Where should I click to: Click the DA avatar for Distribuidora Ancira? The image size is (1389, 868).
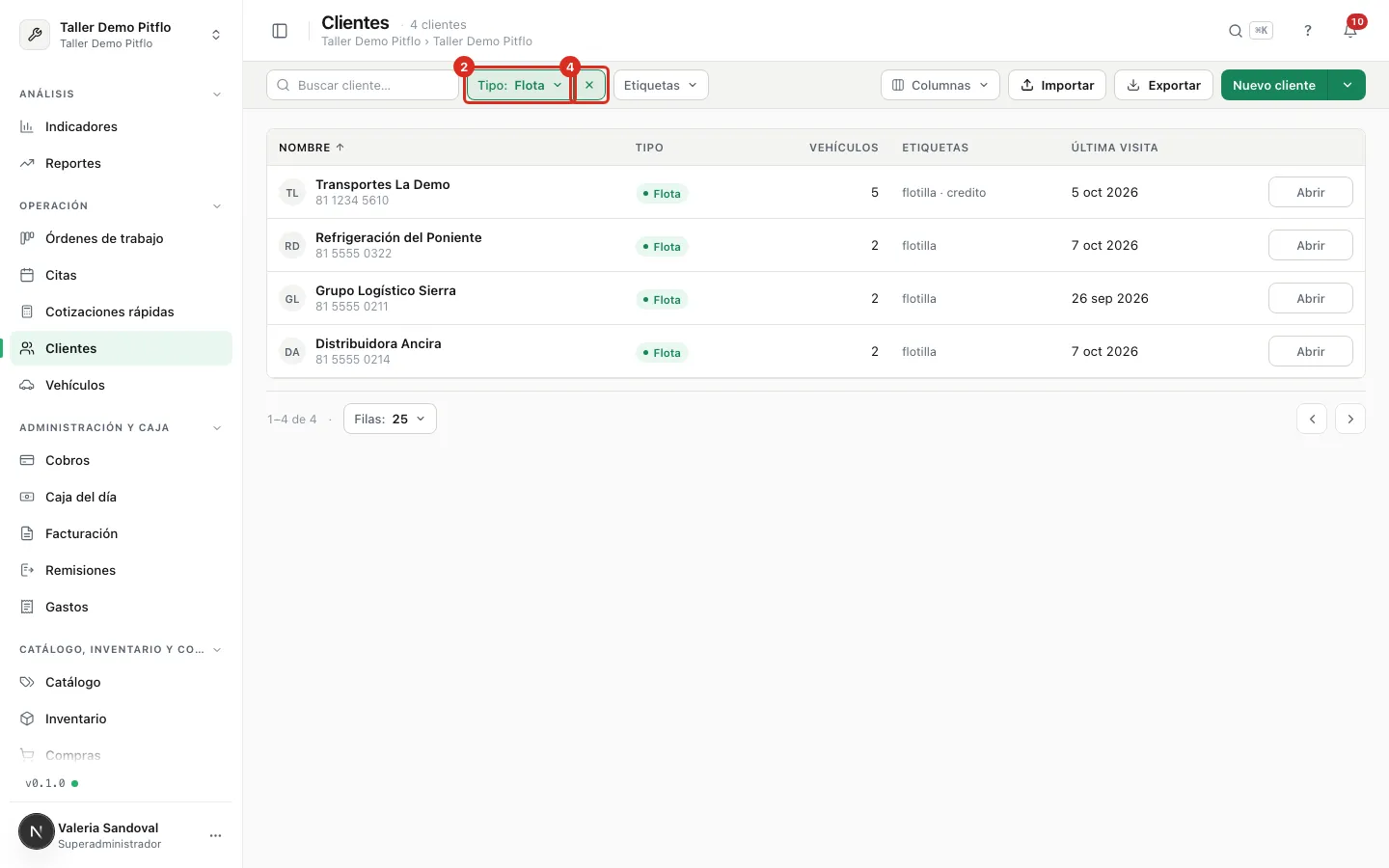click(x=292, y=352)
